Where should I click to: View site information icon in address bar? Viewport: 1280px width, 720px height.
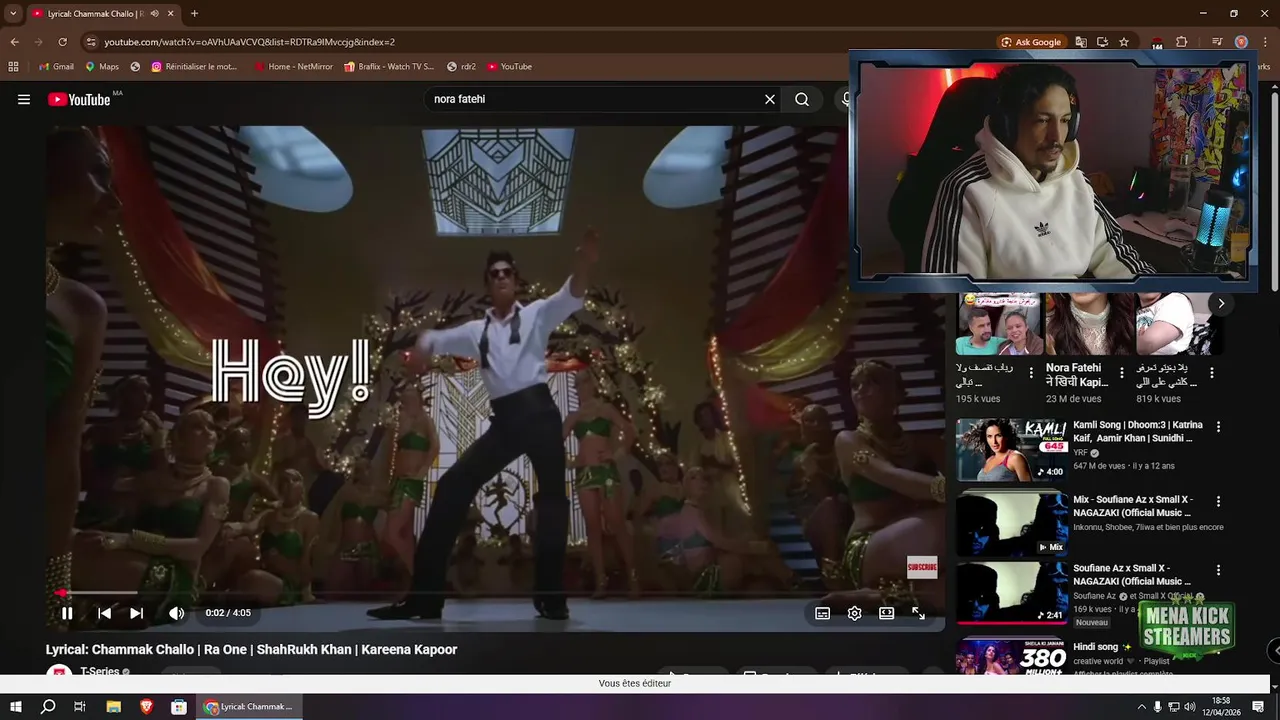pos(91,42)
